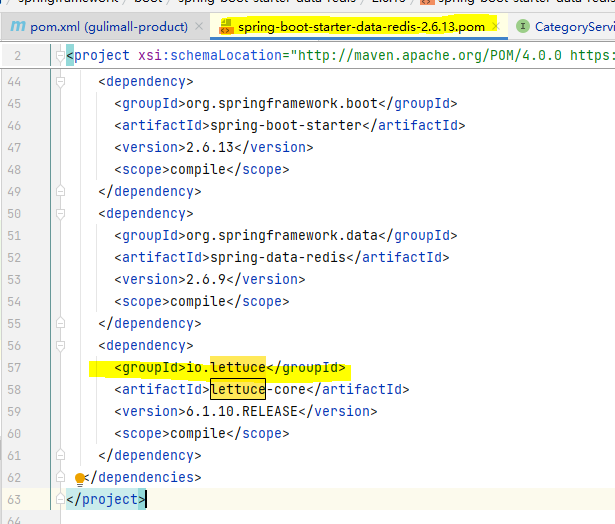This screenshot has height=524, width=615.
Task: Click the fold end marker at line 55
Action: coord(60,324)
